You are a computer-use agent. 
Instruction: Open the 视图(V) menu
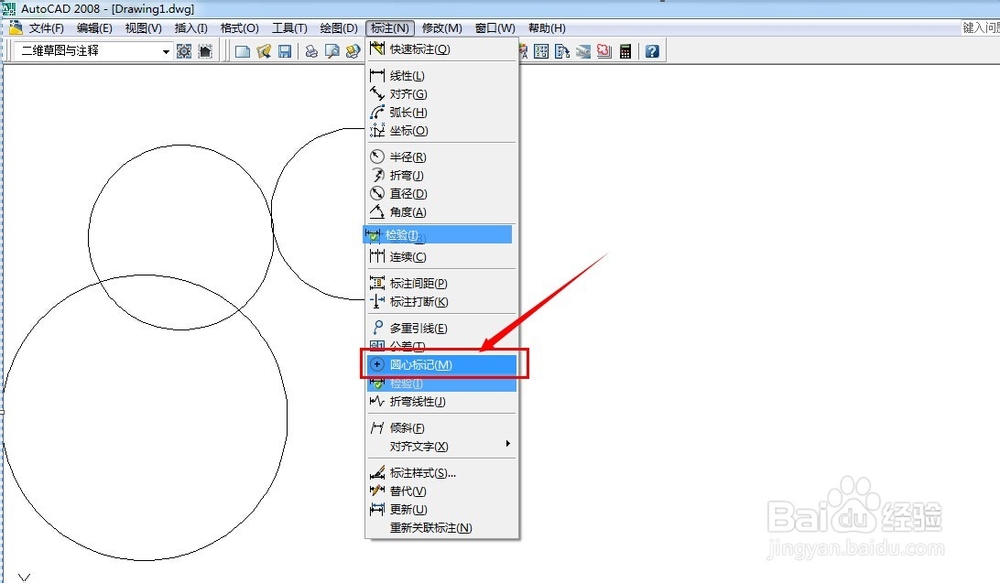[143, 28]
